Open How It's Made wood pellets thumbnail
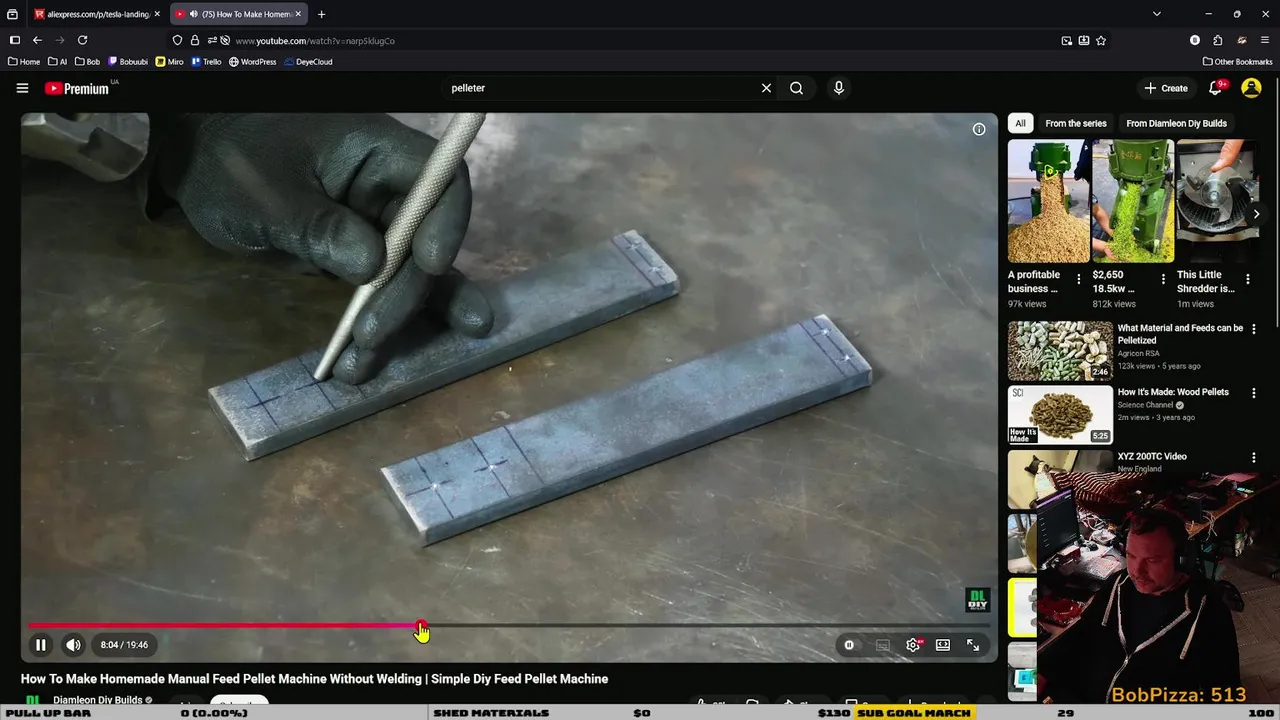 click(x=1060, y=414)
